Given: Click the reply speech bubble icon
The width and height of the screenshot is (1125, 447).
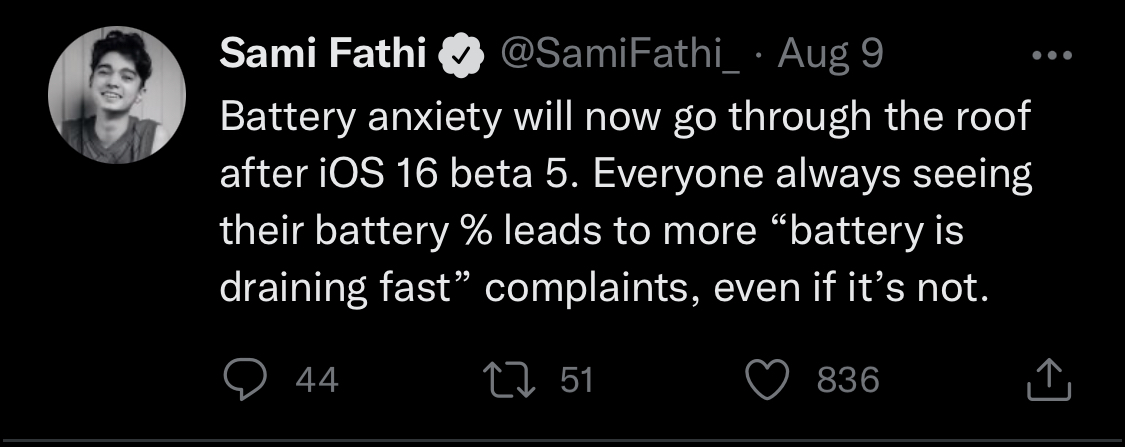Looking at the screenshot, I should [x=240, y=379].
